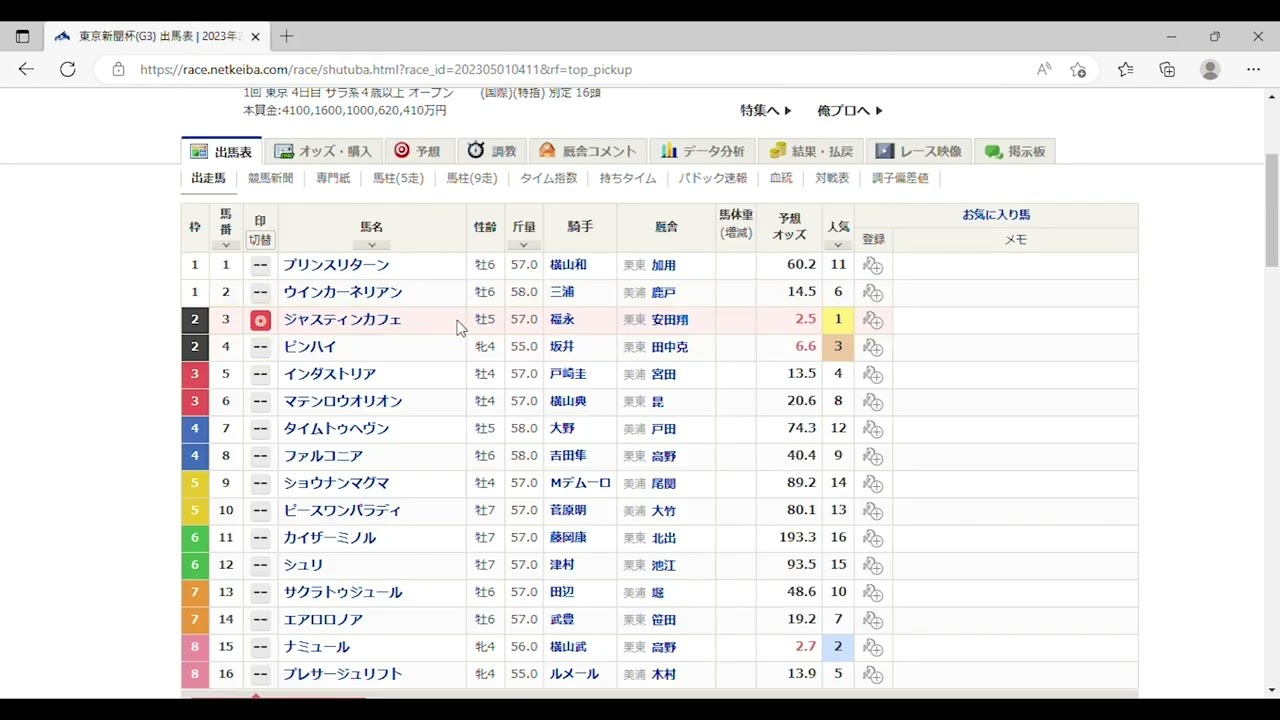Viewport: 1280px width, 720px height.
Task: Set mark for インダストリア
Action: coord(260,374)
